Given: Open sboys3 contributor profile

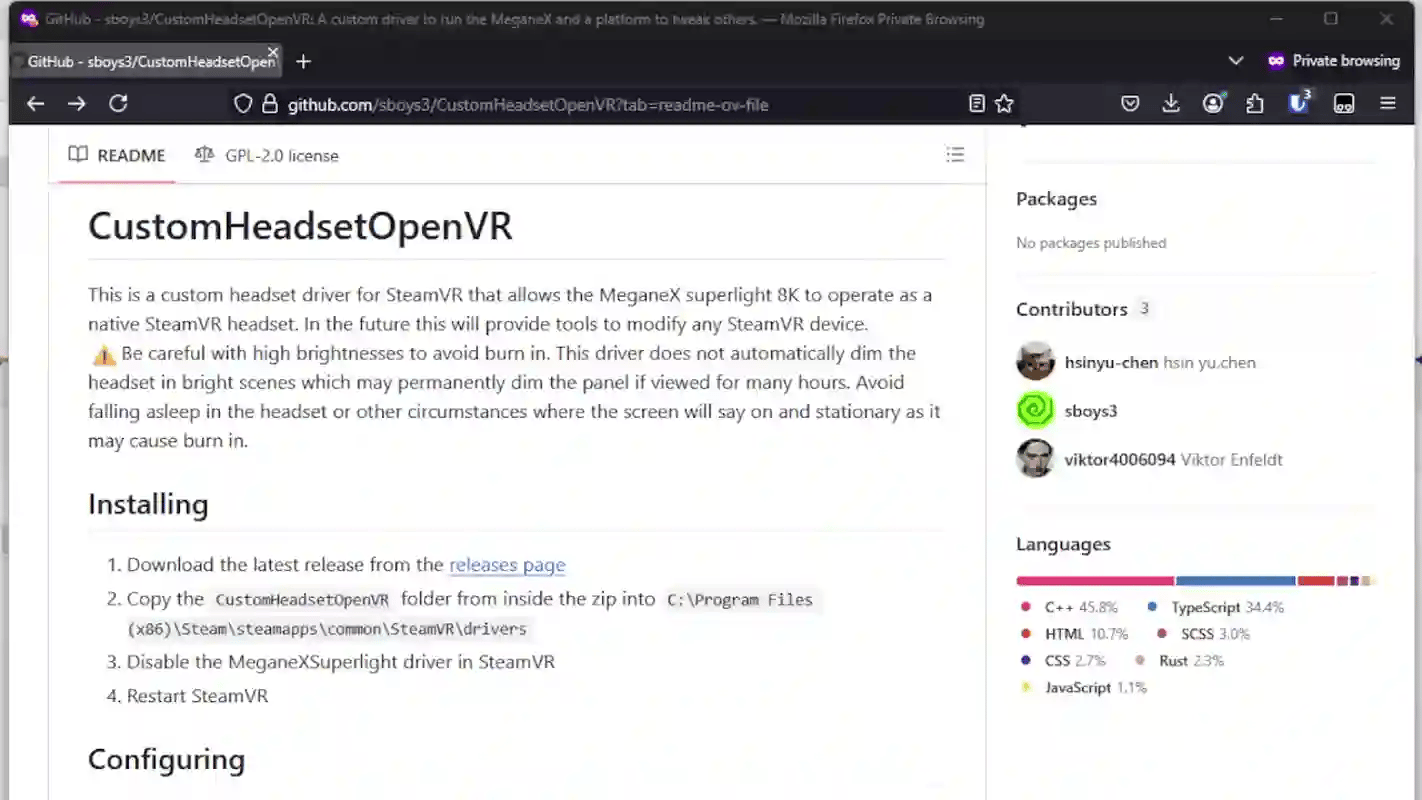Looking at the screenshot, I should tap(1091, 411).
